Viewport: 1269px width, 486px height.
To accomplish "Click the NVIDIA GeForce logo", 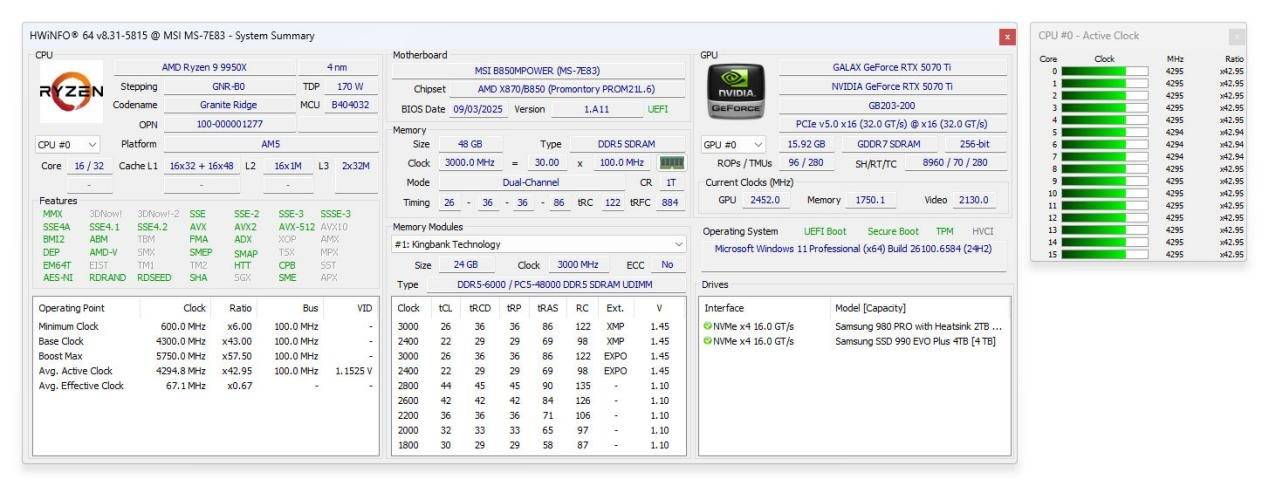I will pos(735,90).
